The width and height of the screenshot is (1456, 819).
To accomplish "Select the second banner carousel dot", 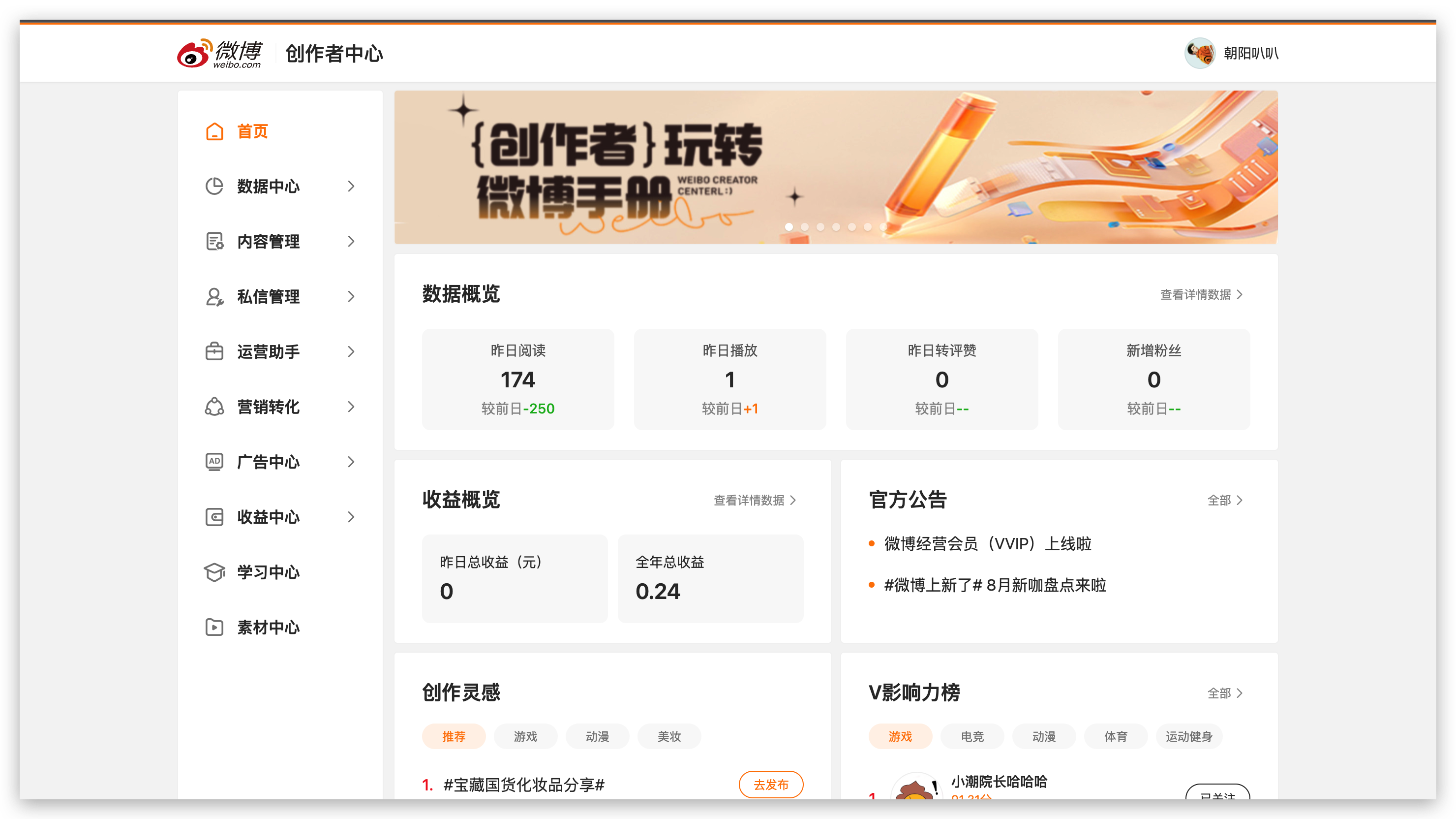I will 805,227.
